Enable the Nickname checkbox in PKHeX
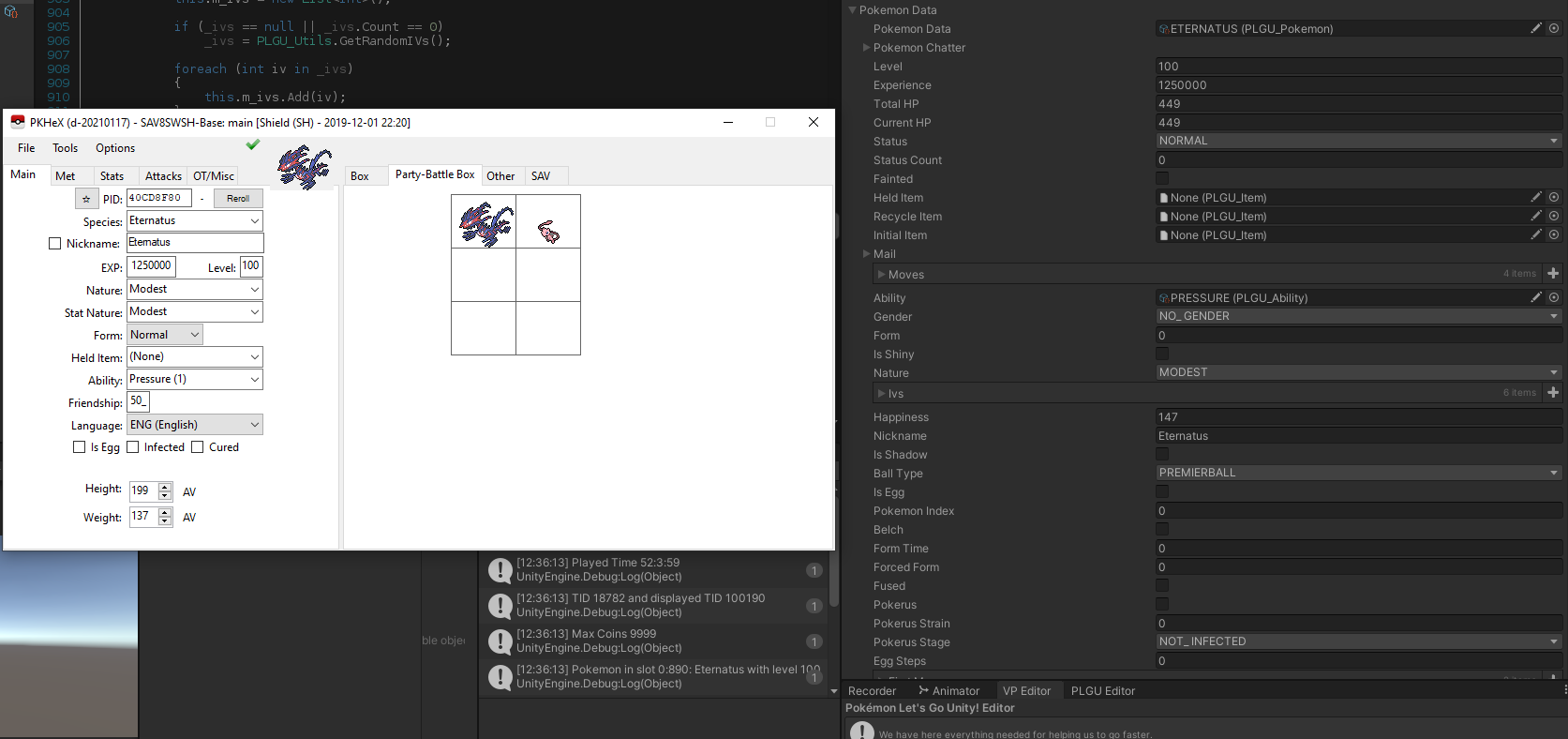The height and width of the screenshot is (739, 1568). coord(54,244)
